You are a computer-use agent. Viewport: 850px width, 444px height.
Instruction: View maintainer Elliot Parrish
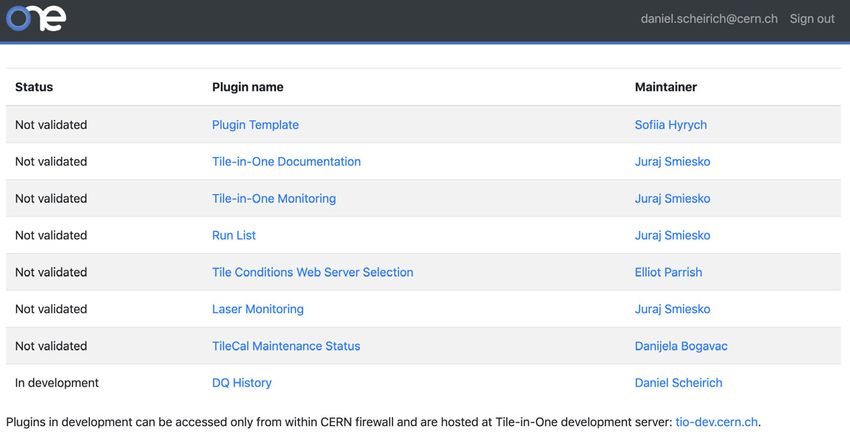[668, 272]
